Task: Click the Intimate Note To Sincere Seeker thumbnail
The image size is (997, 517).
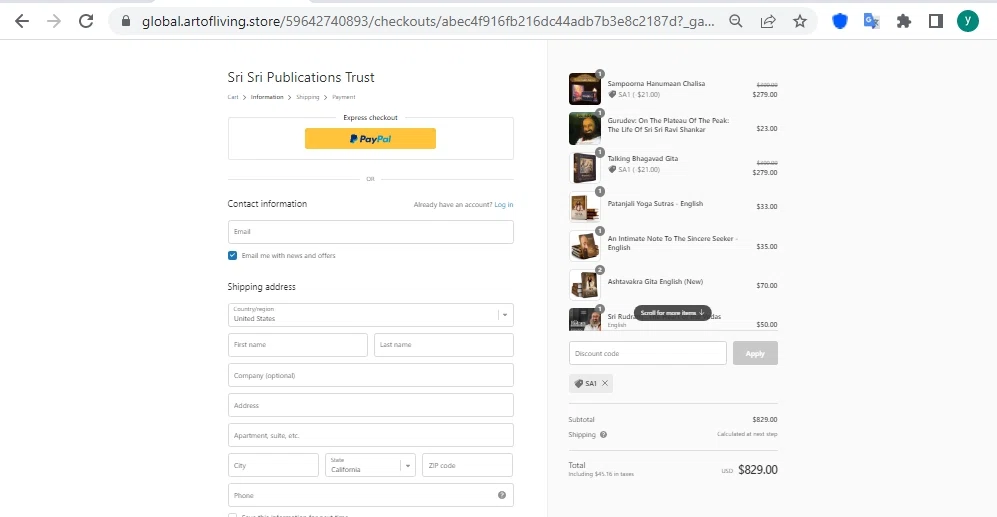Action: (585, 246)
